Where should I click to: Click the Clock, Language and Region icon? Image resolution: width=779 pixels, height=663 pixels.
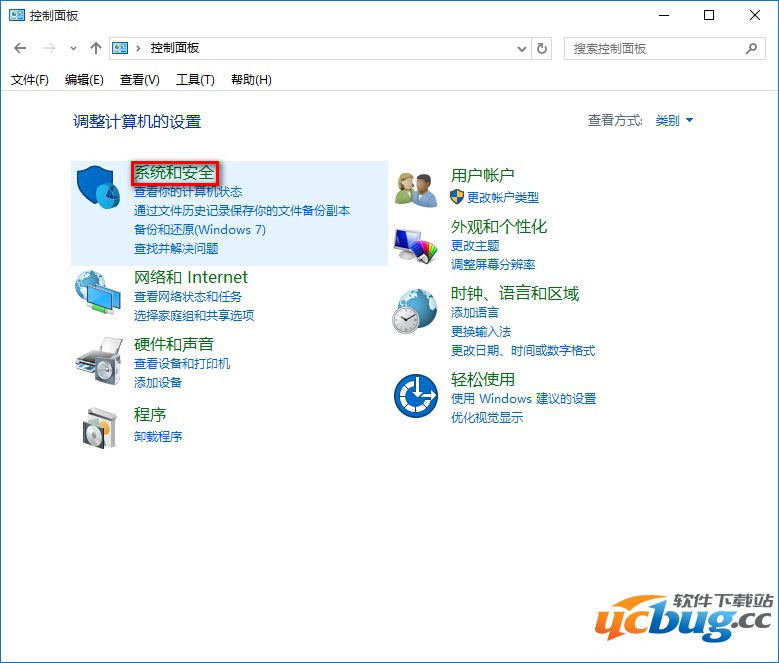tap(415, 311)
